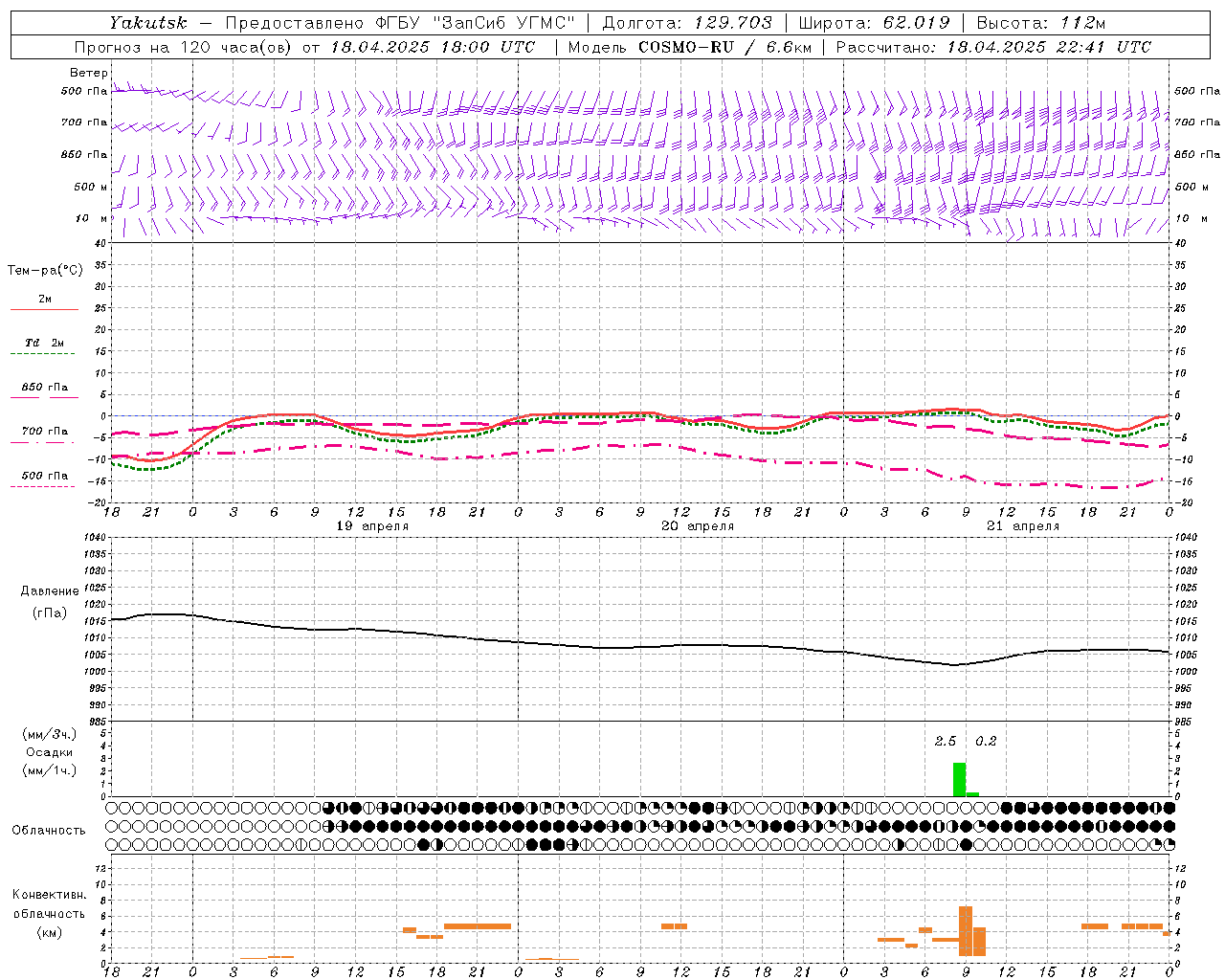This screenshot has height=980, width=1225.
Task: Click the 2.5 precipitation value
Action: 946,741
